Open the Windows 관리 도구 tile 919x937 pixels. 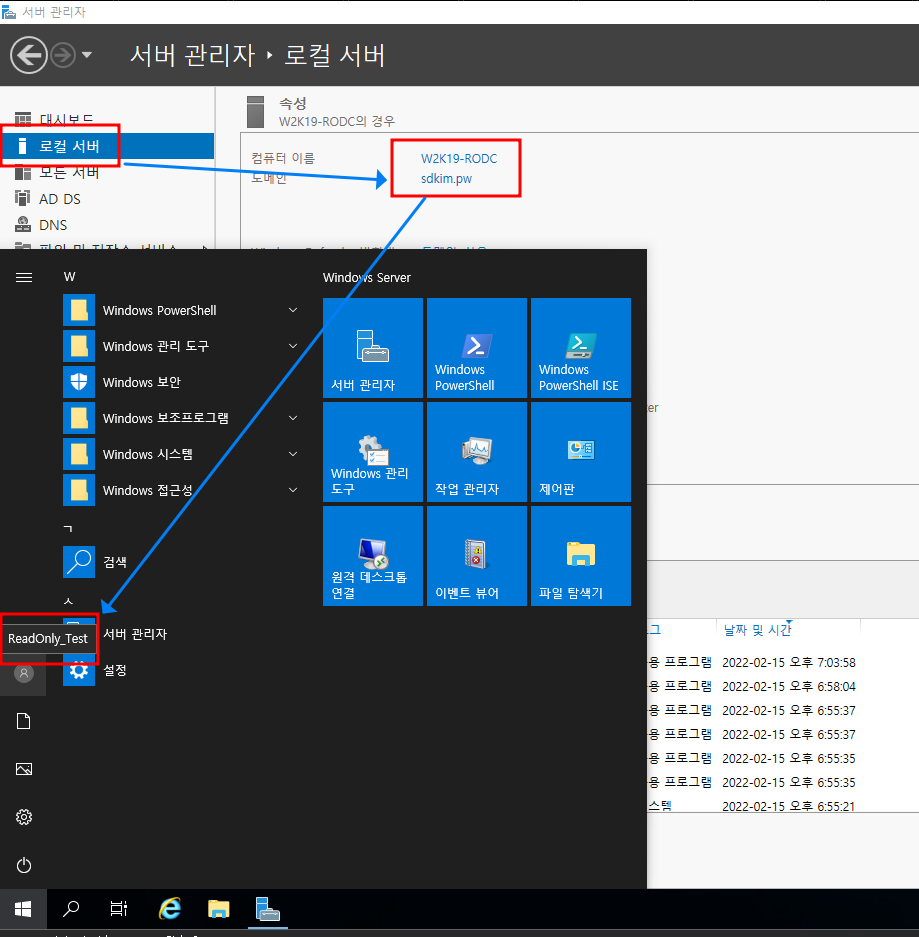pos(373,452)
